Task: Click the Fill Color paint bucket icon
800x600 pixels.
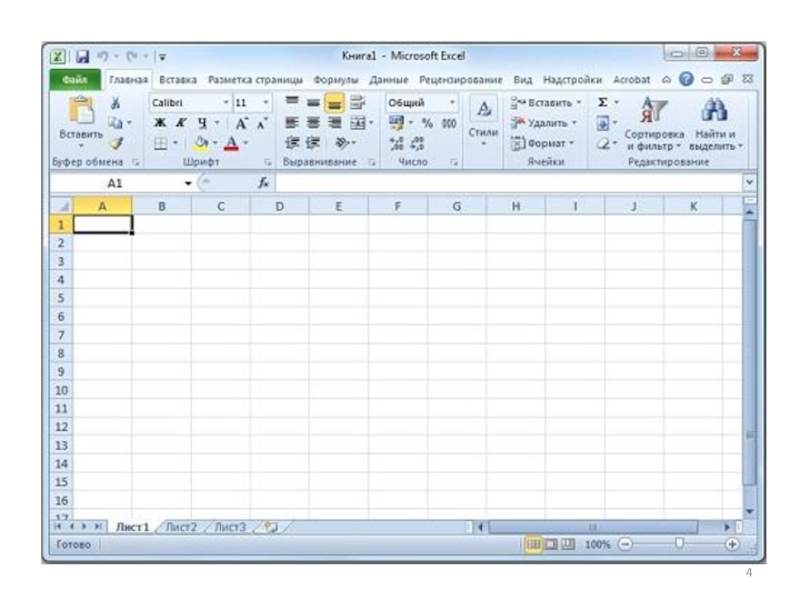Action: pyautogui.click(x=201, y=143)
